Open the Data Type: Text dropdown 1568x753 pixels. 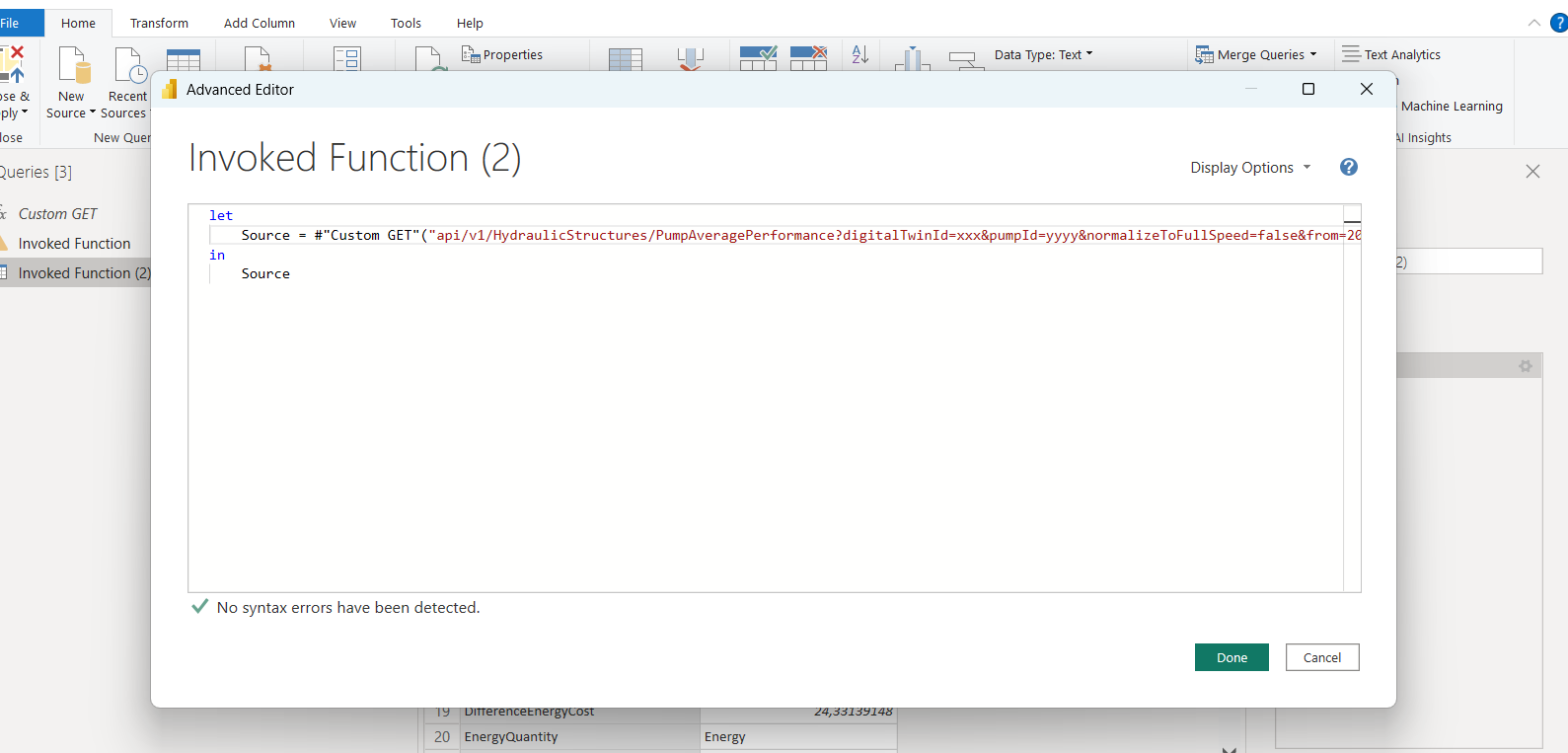tap(1043, 54)
